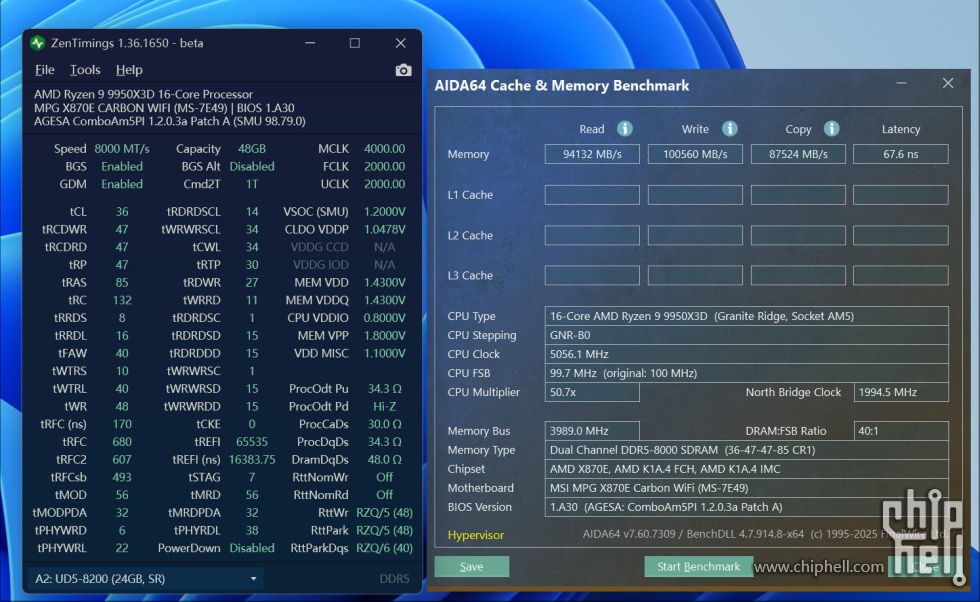
Task: Click the PowerDown value Disabled
Action: [252, 548]
